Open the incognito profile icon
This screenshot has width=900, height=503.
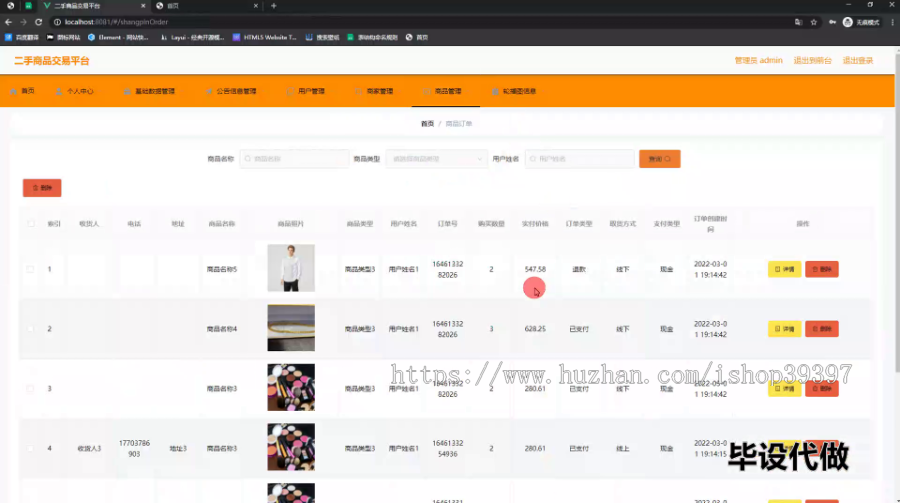pyautogui.click(x=848, y=22)
